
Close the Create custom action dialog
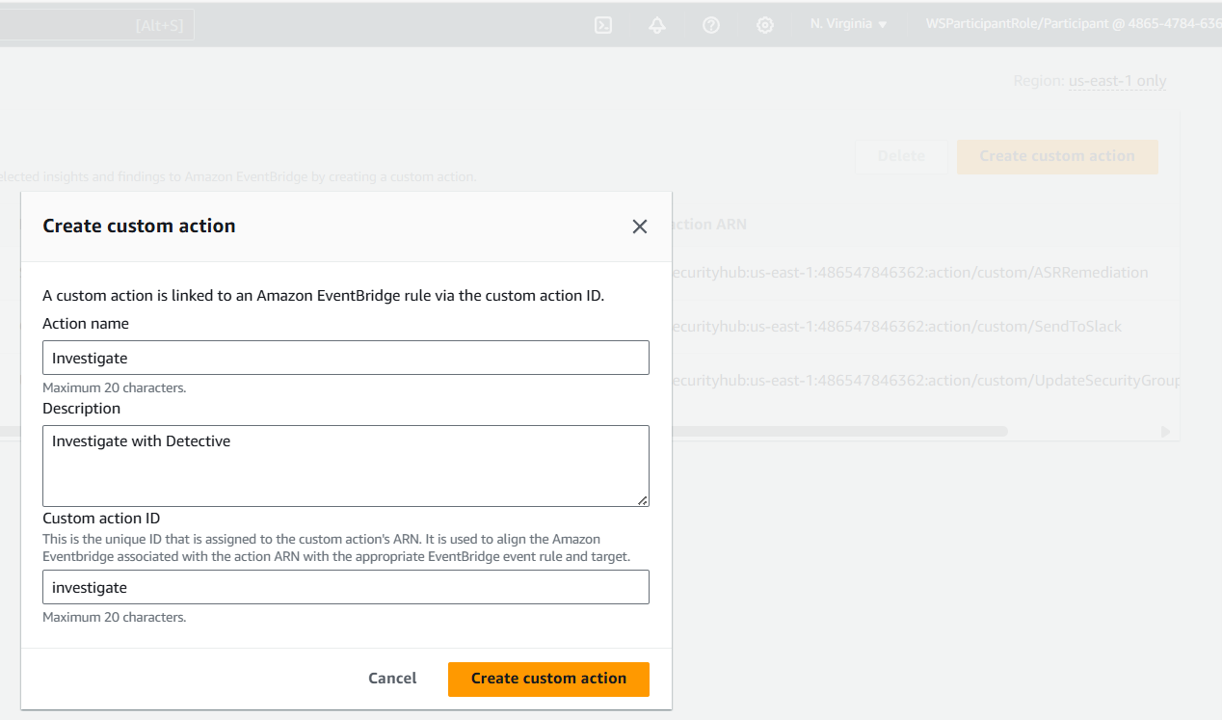pyautogui.click(x=640, y=226)
